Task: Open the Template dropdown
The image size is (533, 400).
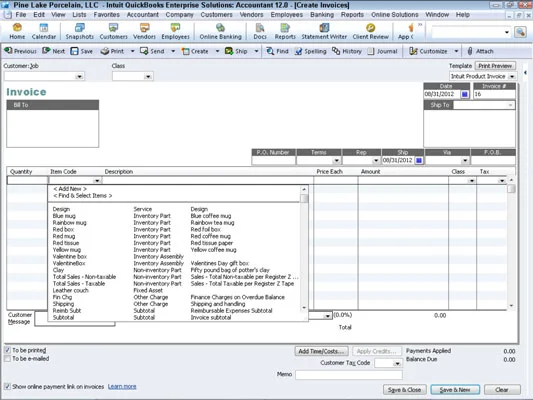Action: tap(512, 76)
